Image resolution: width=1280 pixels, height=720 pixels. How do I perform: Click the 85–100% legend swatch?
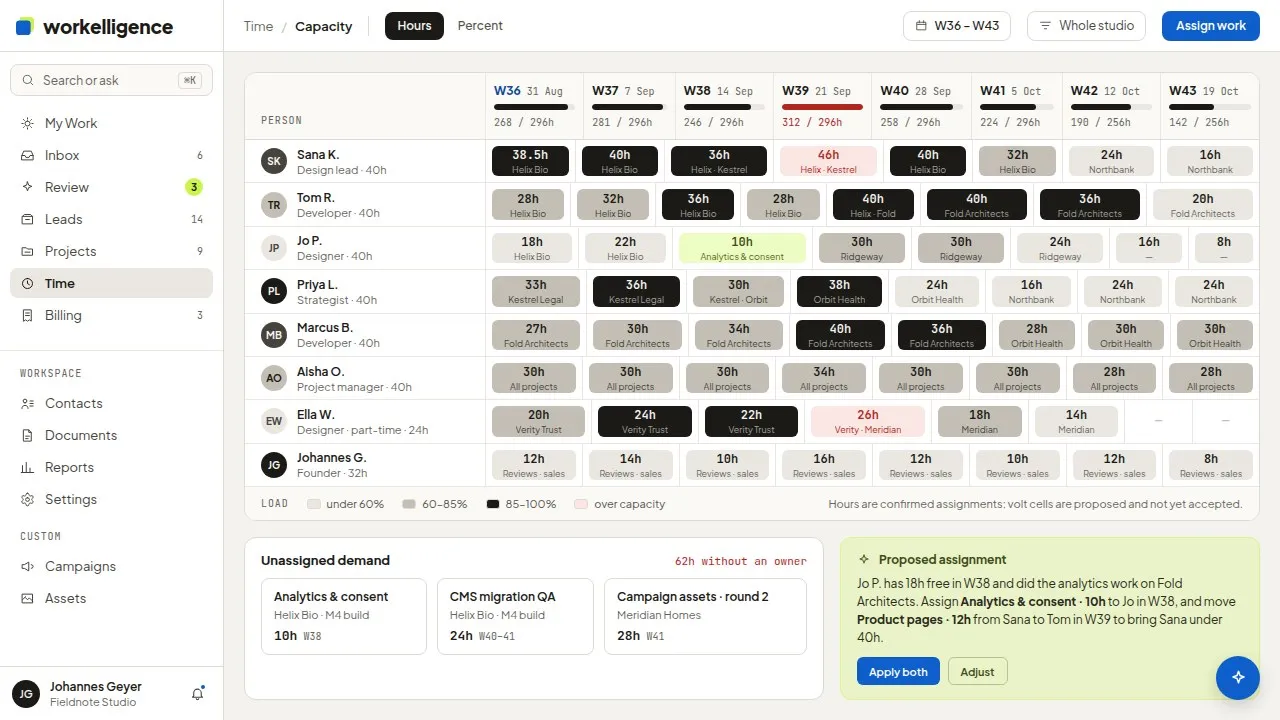pyautogui.click(x=493, y=504)
